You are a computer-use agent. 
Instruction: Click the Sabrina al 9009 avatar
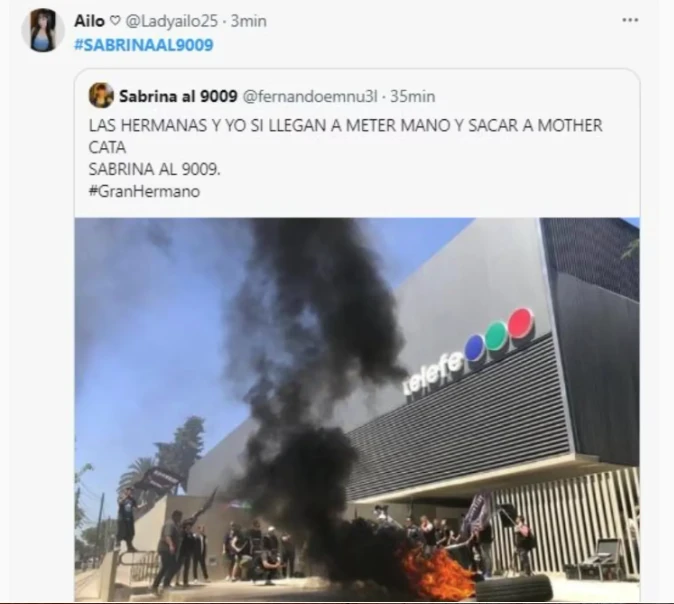coord(101,95)
